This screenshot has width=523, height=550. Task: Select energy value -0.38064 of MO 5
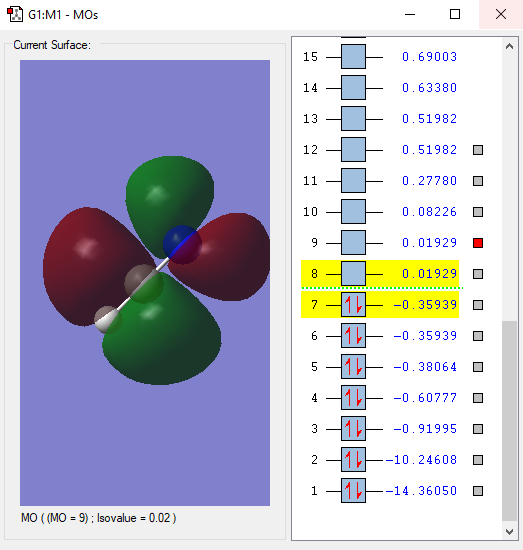pos(425,367)
